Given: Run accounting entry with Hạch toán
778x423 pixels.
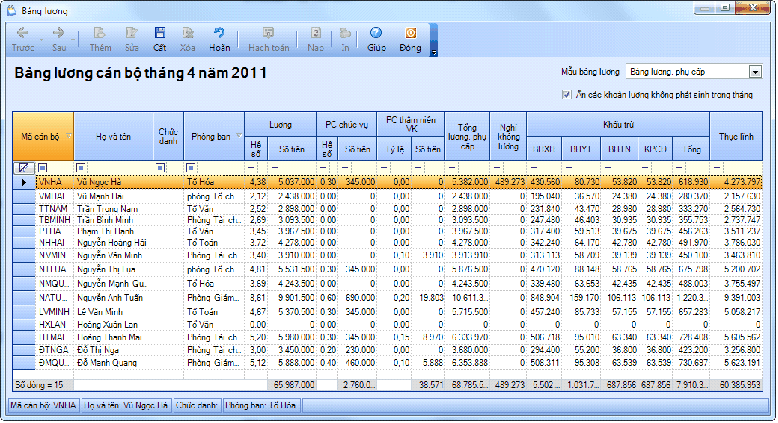Looking at the screenshot, I should coord(268,40).
